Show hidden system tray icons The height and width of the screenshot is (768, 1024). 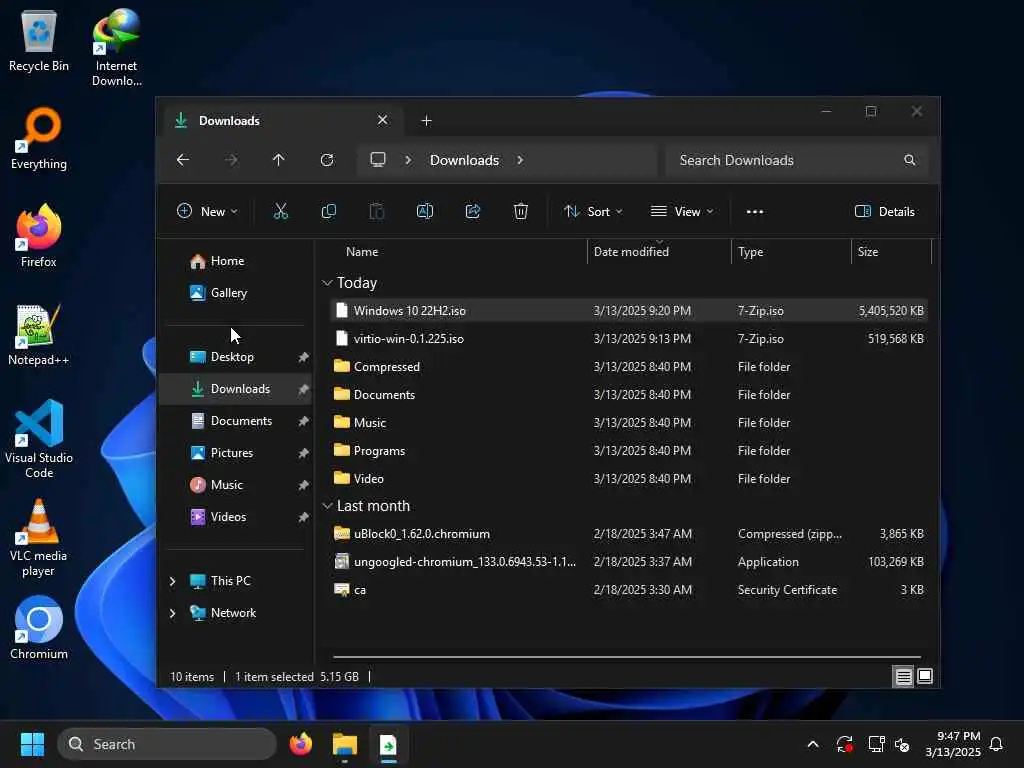(x=813, y=744)
